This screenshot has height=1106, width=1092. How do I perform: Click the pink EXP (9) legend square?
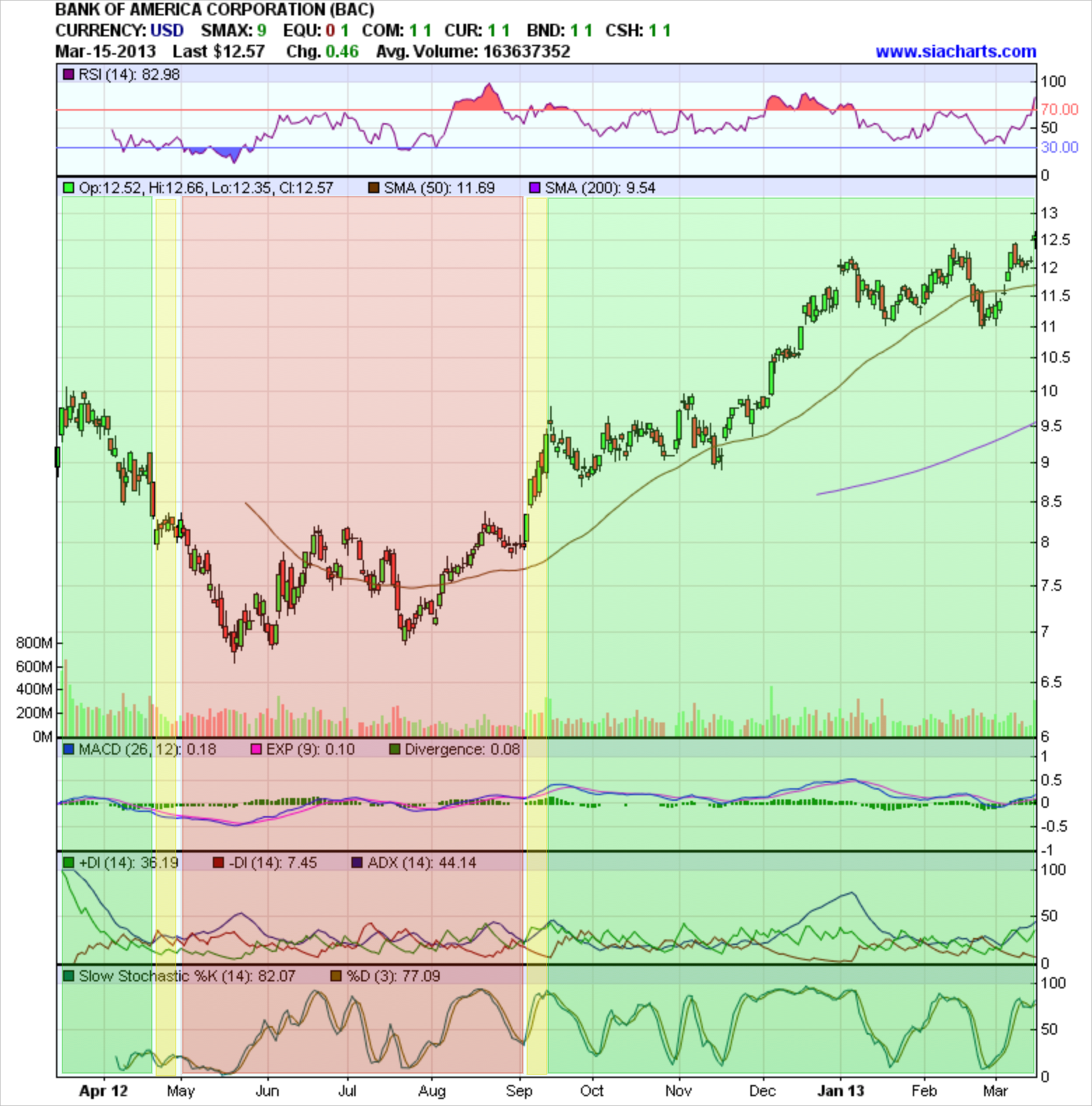[256, 750]
